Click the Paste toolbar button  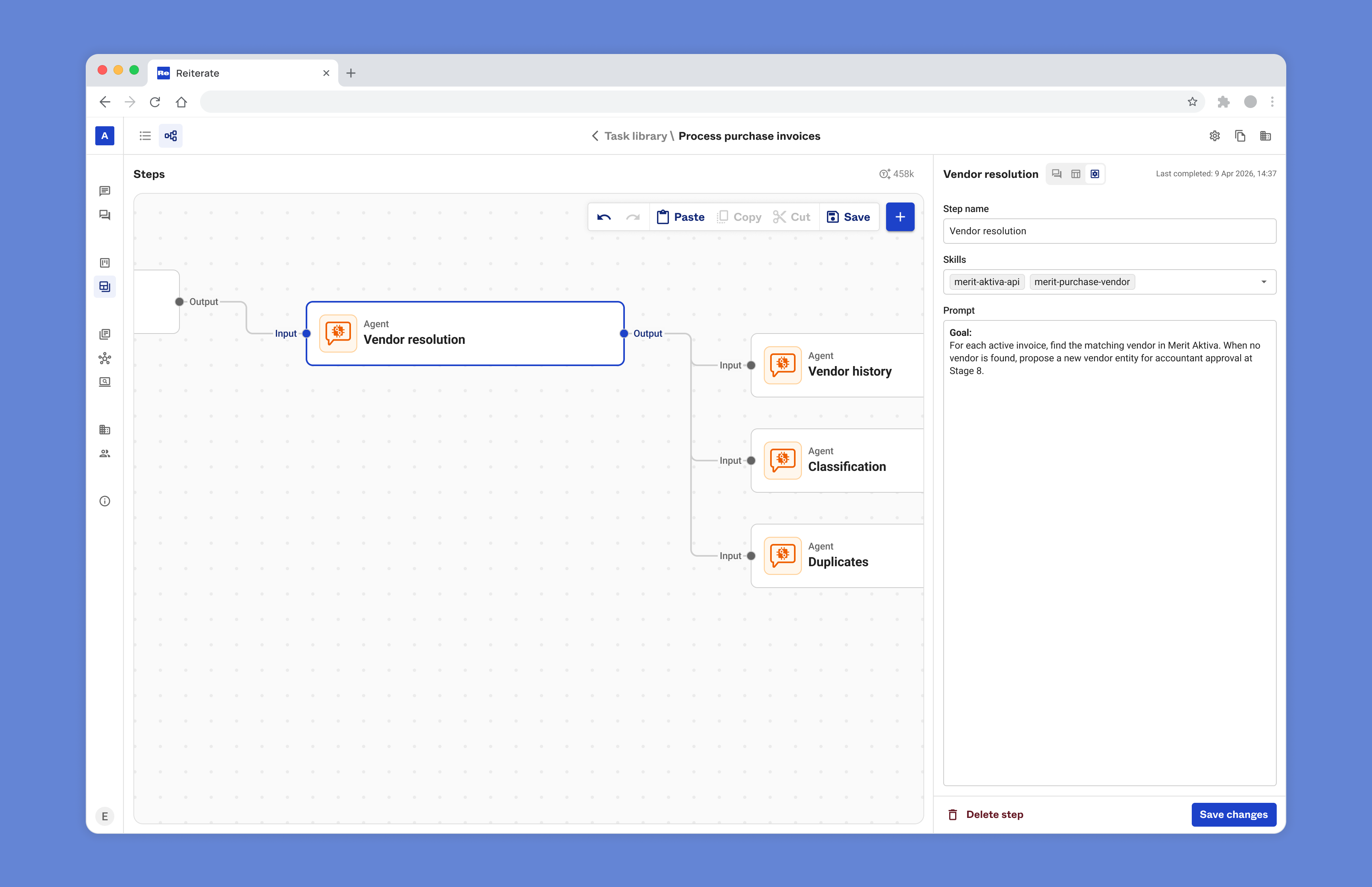tap(680, 217)
